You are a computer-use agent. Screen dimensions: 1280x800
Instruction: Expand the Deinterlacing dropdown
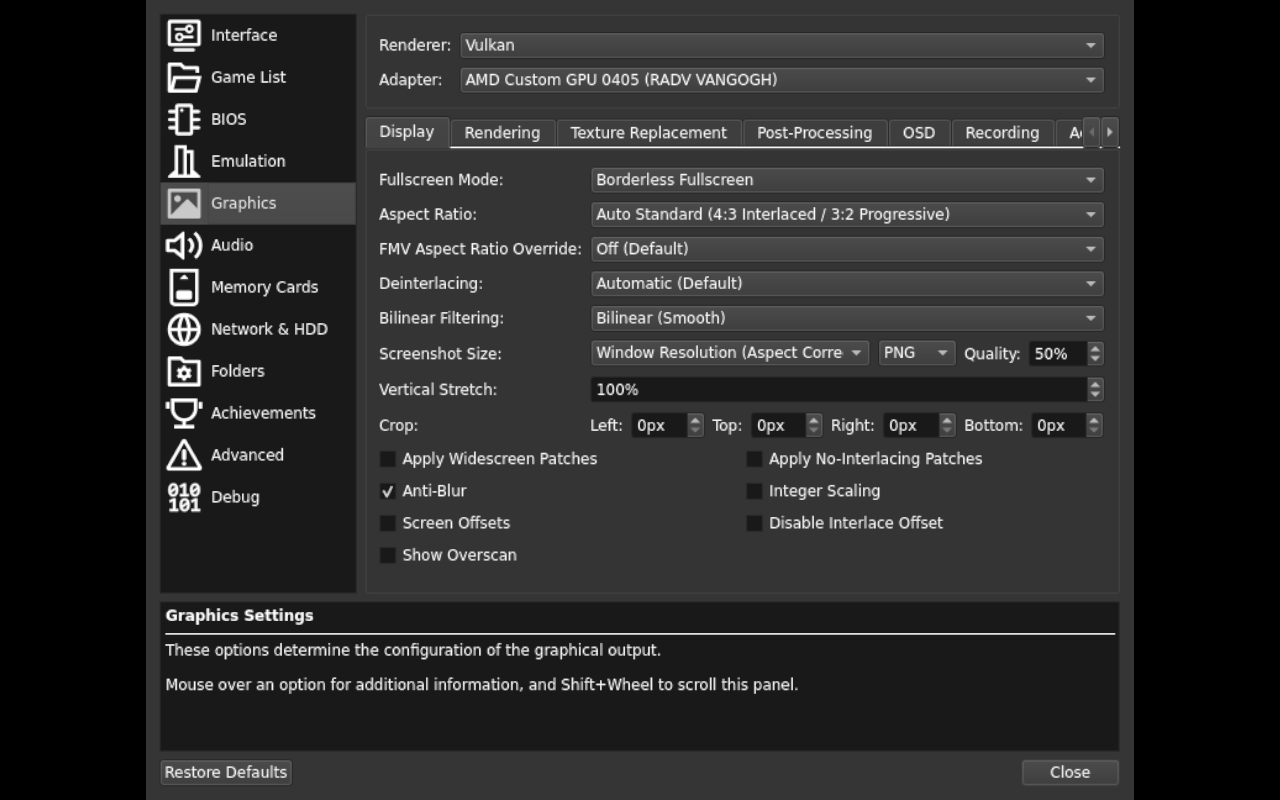click(x=847, y=283)
